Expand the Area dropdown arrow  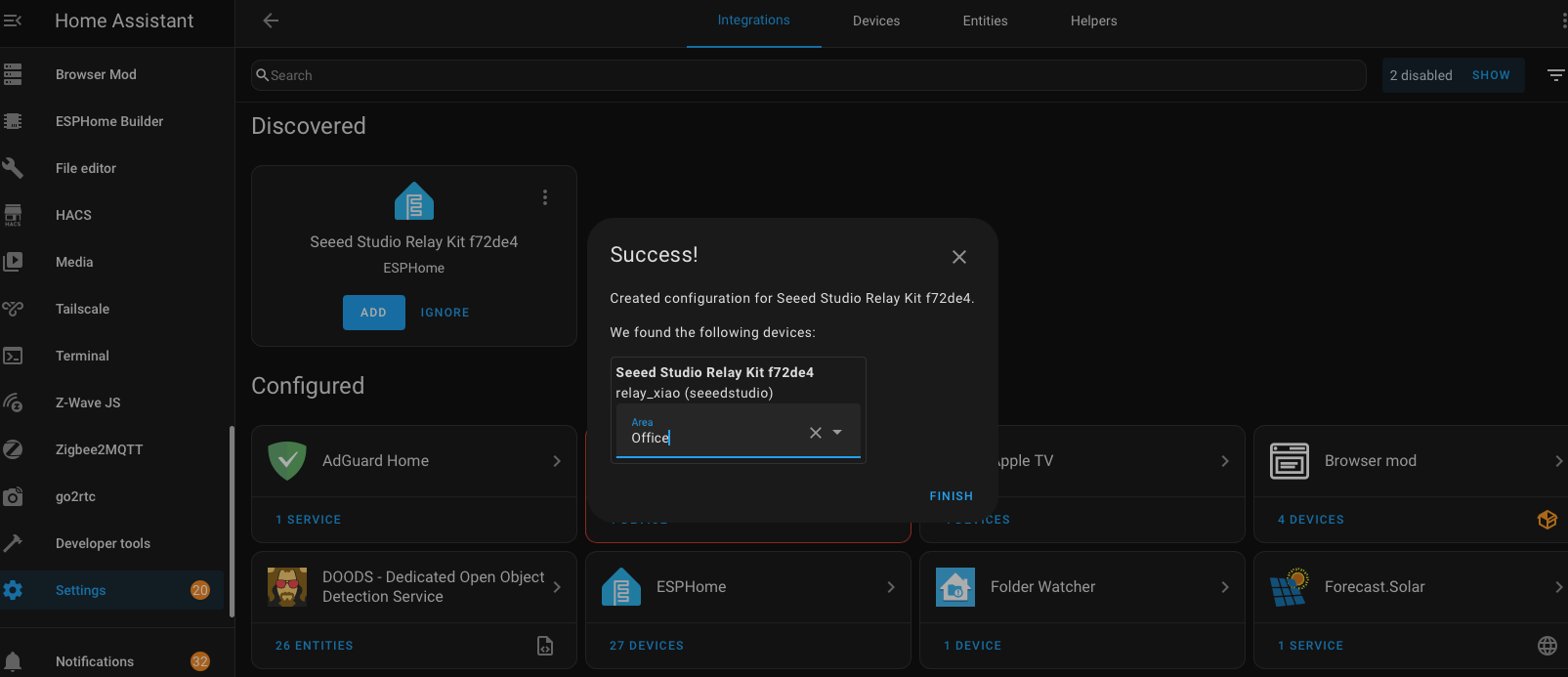[x=837, y=433]
